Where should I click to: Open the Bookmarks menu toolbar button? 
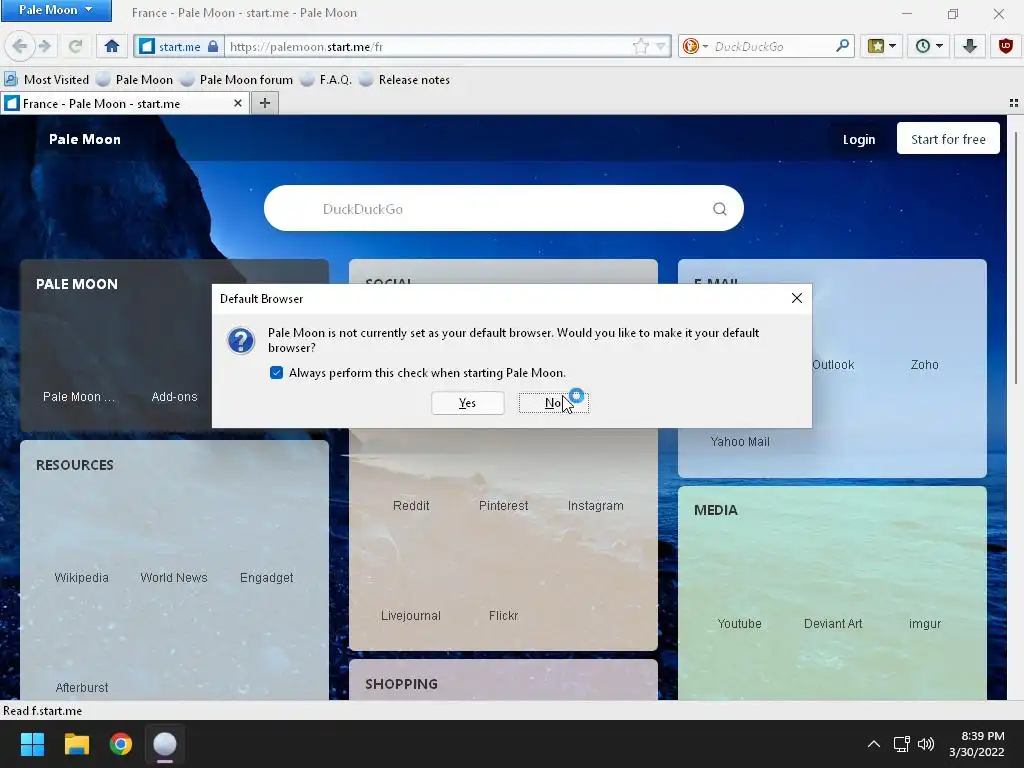pos(882,46)
